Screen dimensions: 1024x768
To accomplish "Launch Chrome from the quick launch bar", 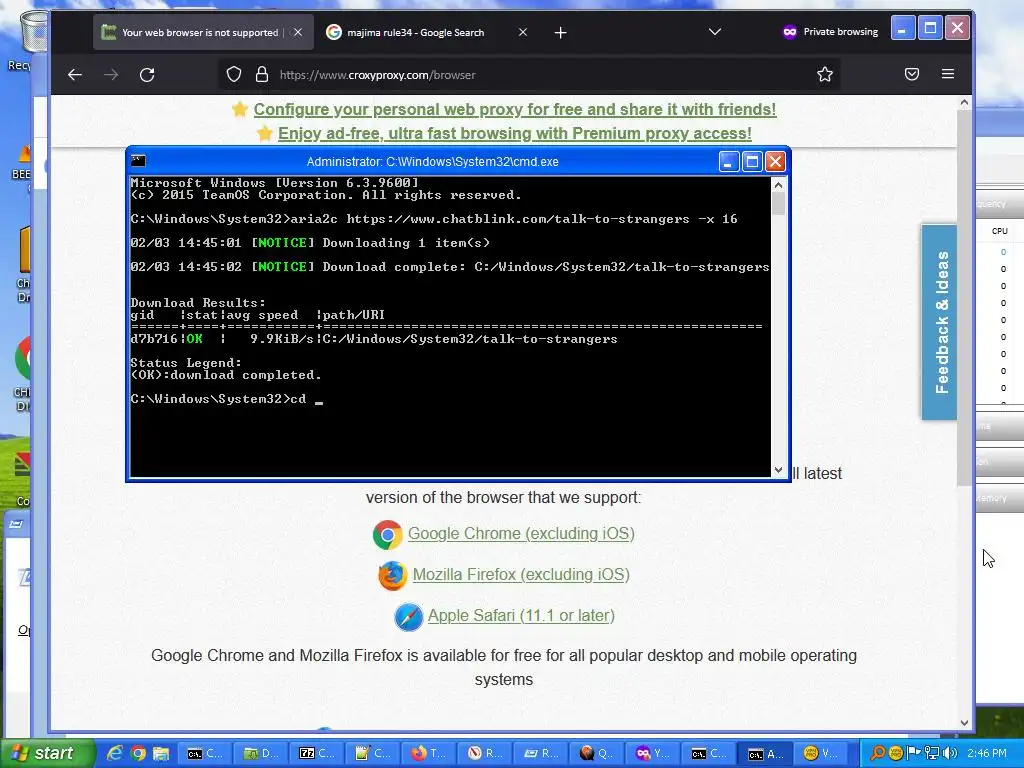I will (x=138, y=754).
